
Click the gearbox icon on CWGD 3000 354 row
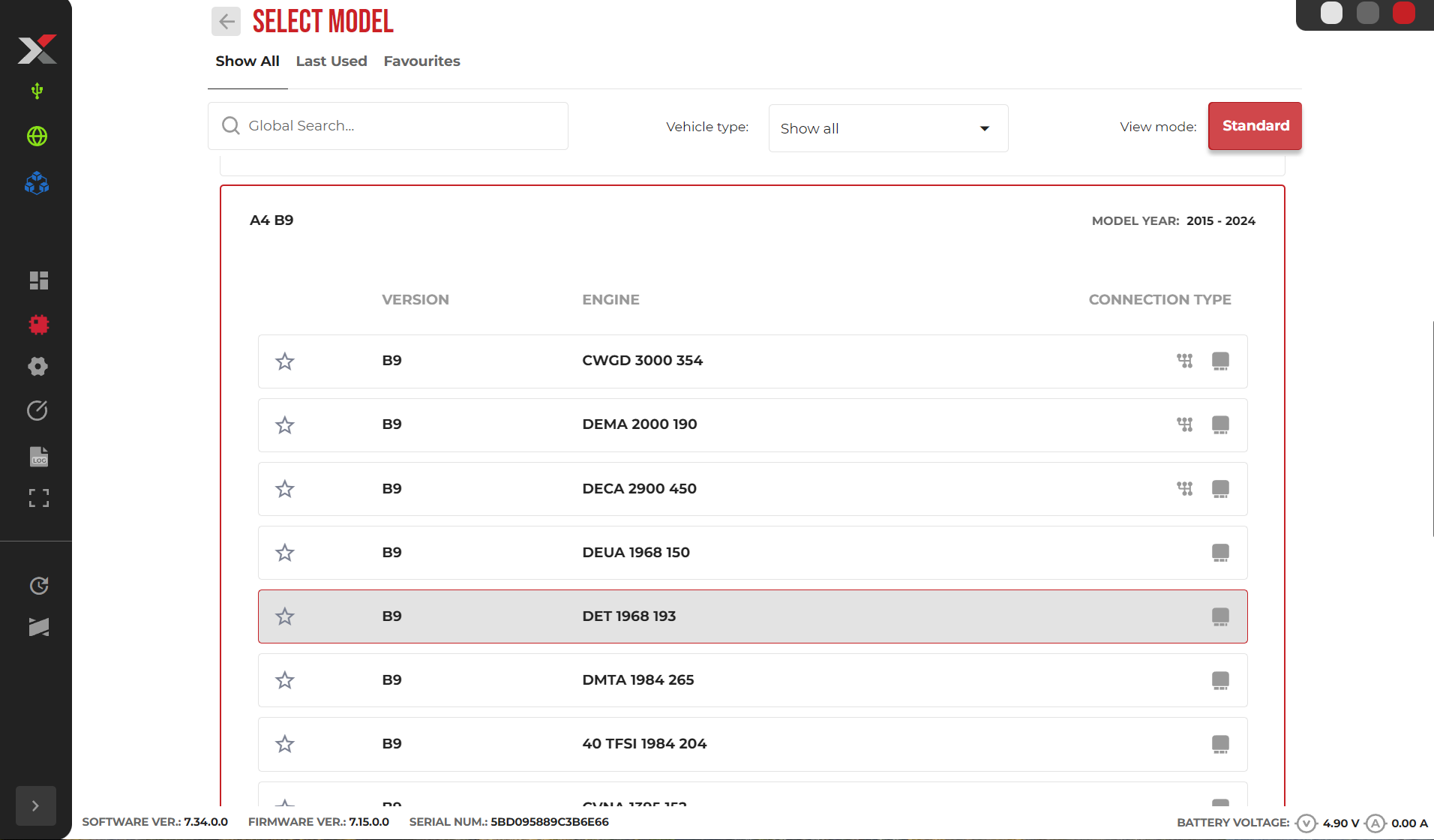click(x=1184, y=361)
